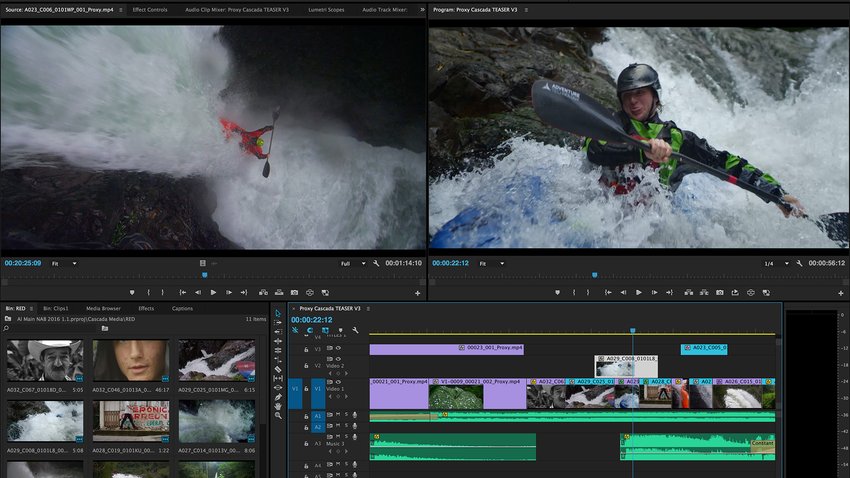850x478 pixels.
Task: Click Extract button in Program monitor
Action: click(x=704, y=293)
